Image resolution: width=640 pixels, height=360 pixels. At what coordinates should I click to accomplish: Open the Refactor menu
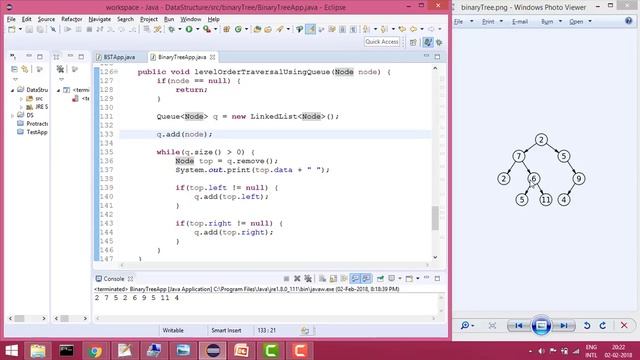(71, 19)
